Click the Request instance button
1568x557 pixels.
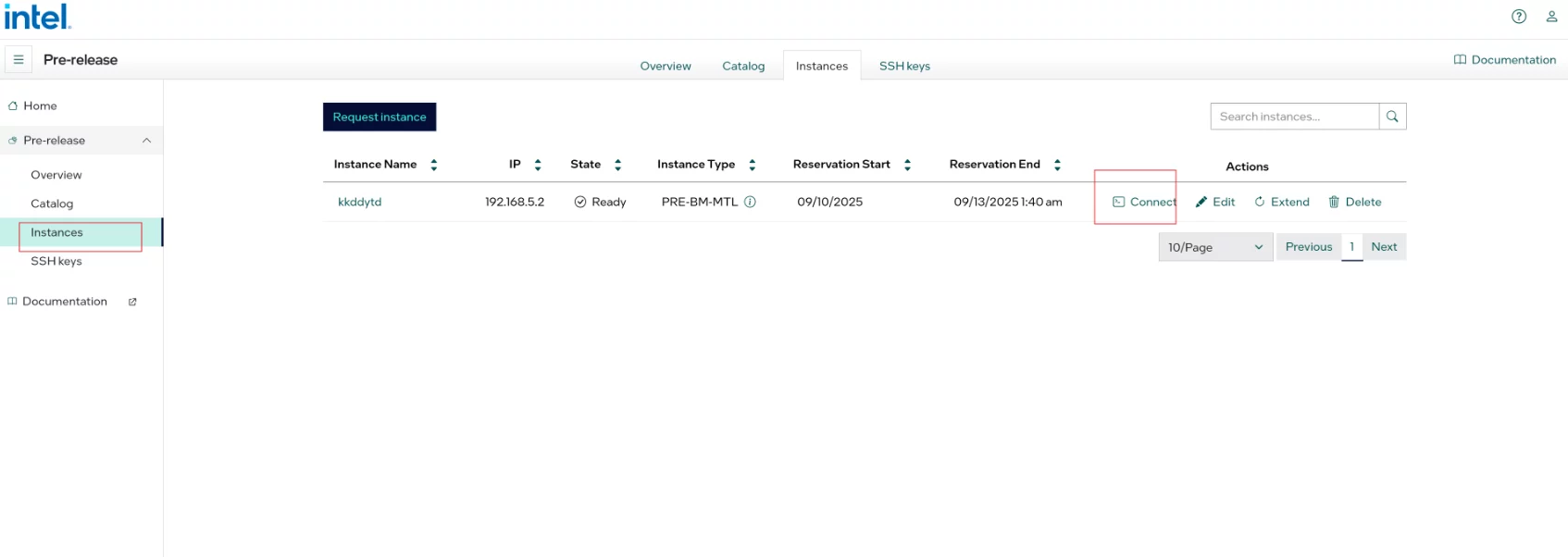pyautogui.click(x=380, y=117)
